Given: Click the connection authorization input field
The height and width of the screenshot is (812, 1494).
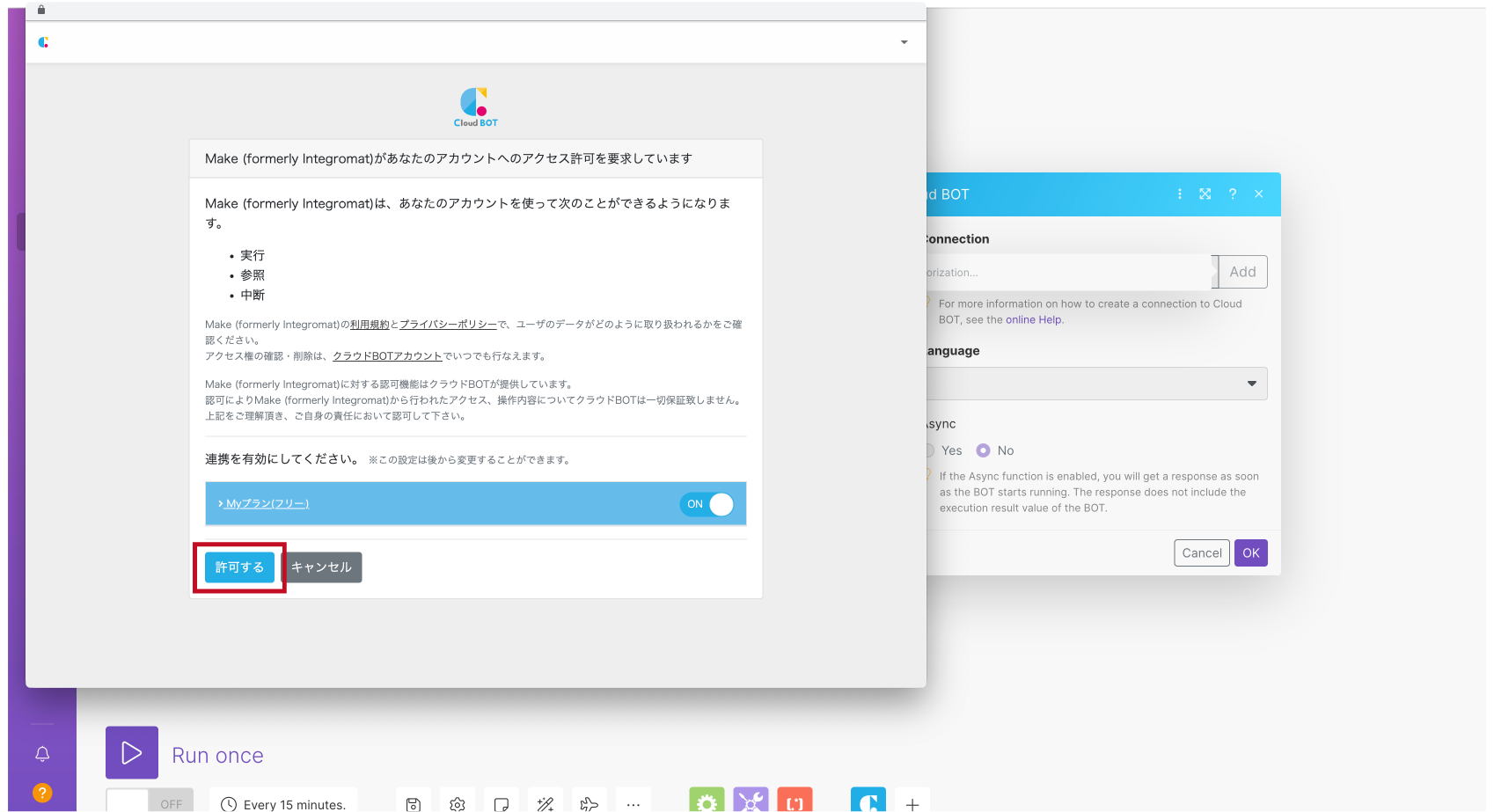Looking at the screenshot, I should (x=1069, y=272).
